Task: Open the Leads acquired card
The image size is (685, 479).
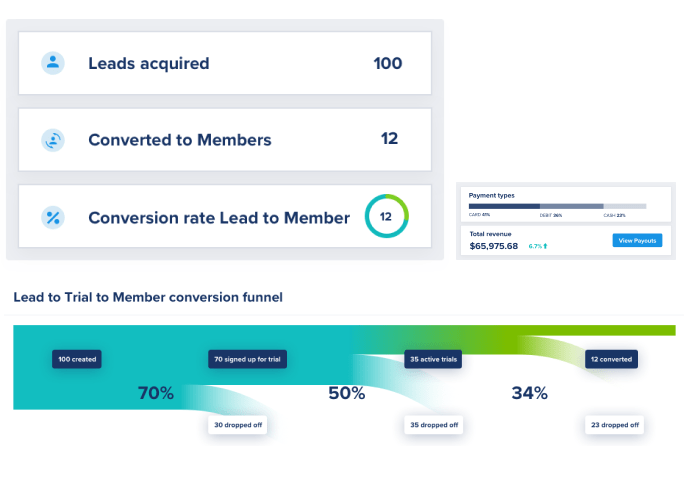Action: click(225, 64)
